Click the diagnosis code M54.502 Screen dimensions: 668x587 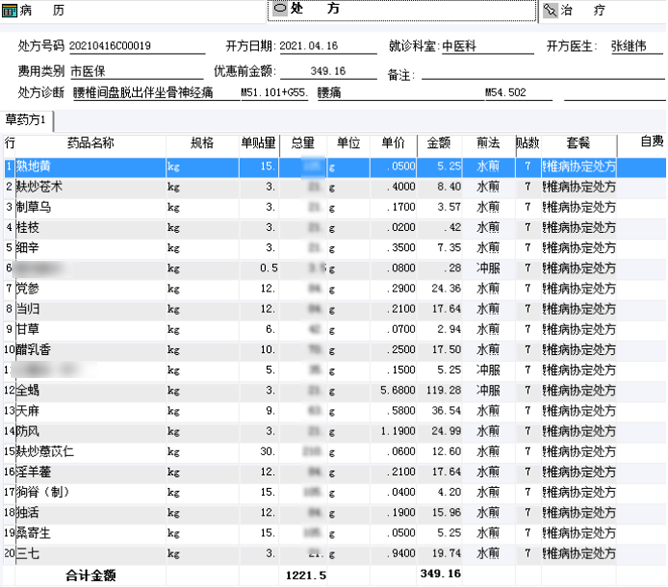(x=518, y=92)
